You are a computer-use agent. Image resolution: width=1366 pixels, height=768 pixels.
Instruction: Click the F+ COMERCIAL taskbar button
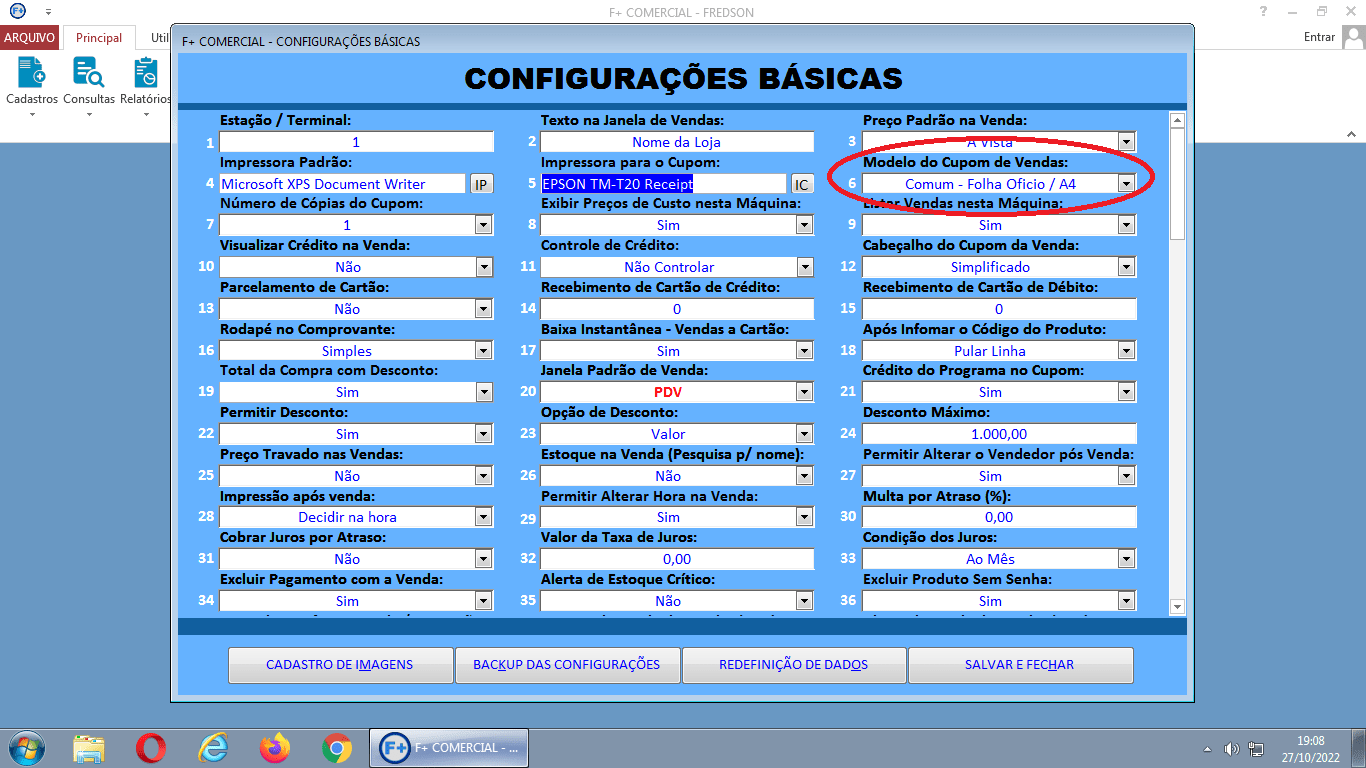(x=449, y=747)
